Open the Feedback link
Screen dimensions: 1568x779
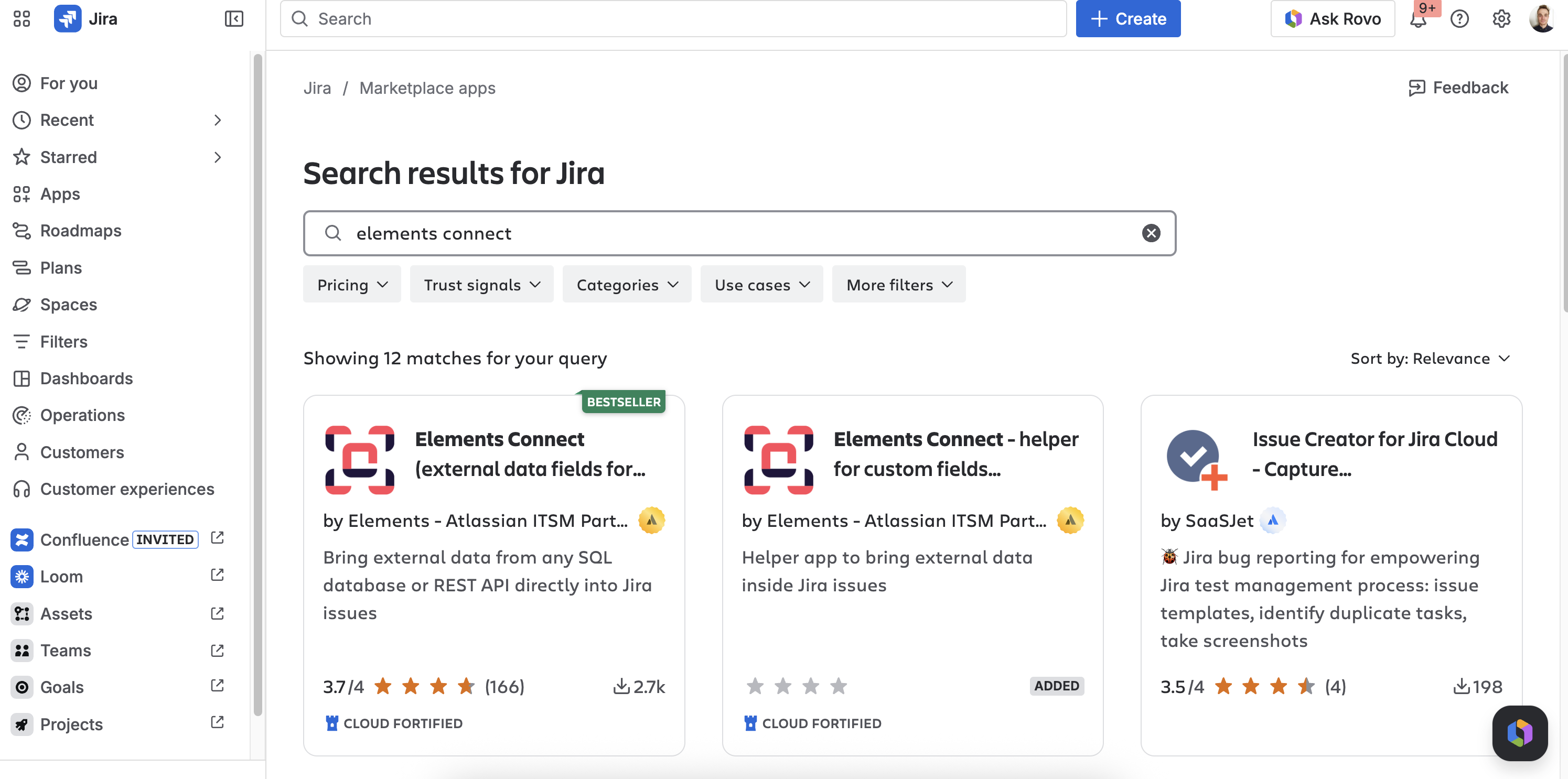[1458, 88]
